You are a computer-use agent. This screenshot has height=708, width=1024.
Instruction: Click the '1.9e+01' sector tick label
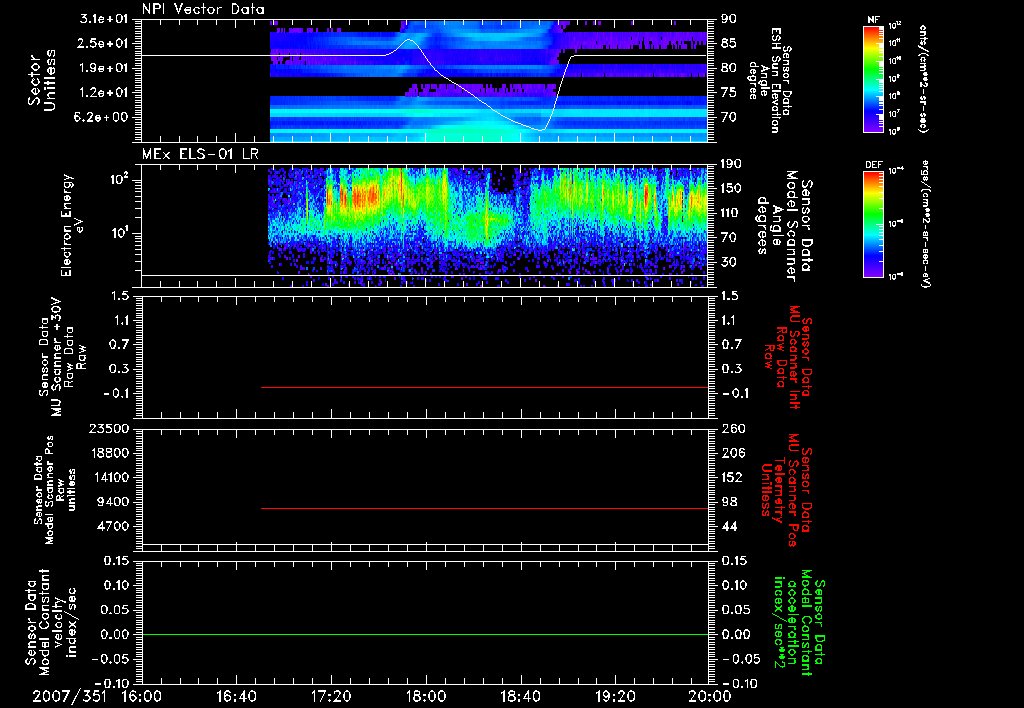pyautogui.click(x=104, y=68)
